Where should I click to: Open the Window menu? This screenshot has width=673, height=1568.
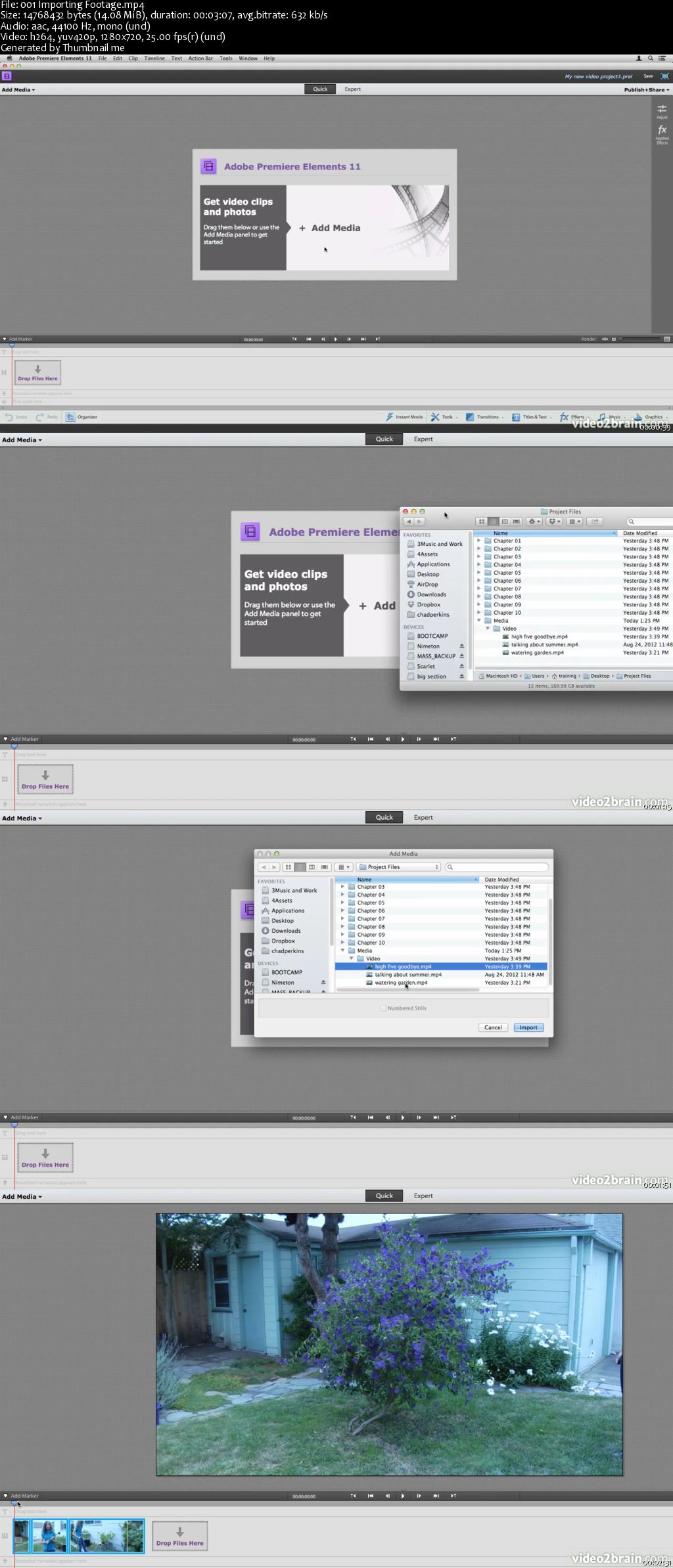pyautogui.click(x=248, y=58)
